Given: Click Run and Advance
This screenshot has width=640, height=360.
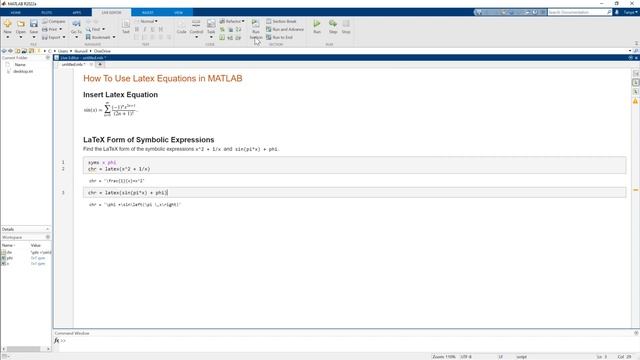Looking at the screenshot, I should pyautogui.click(x=285, y=29).
